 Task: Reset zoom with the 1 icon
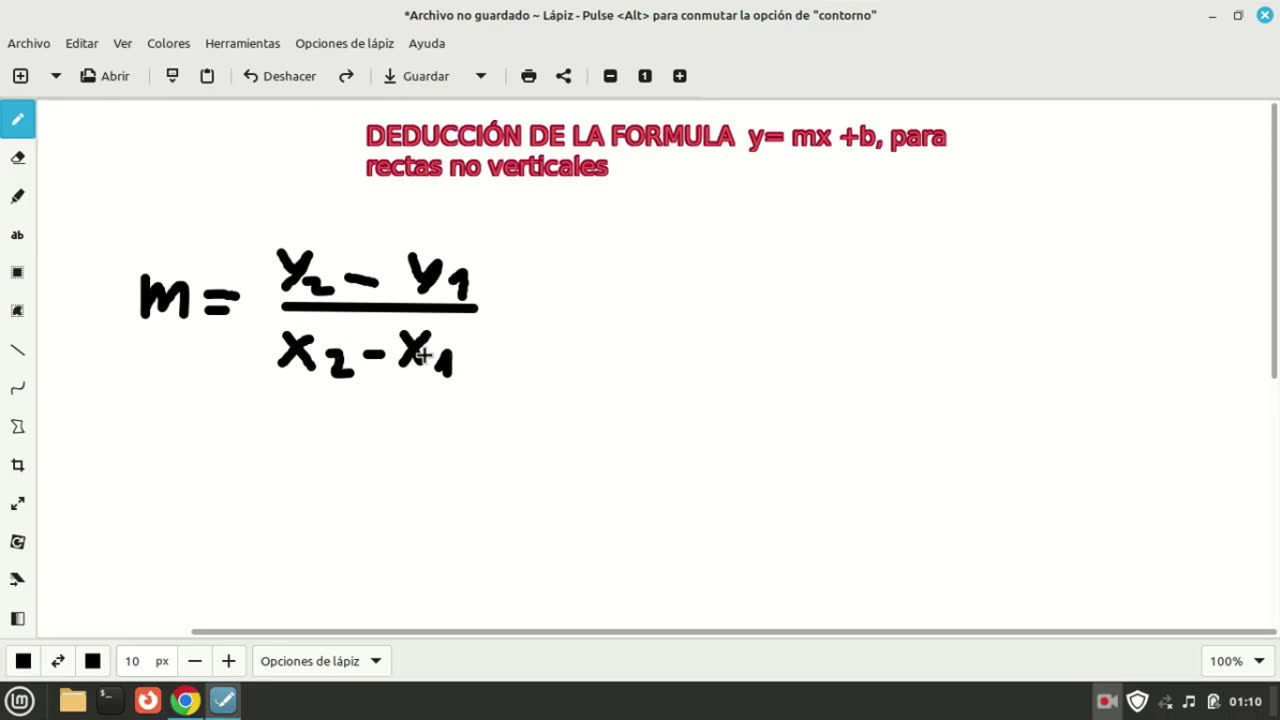(645, 76)
